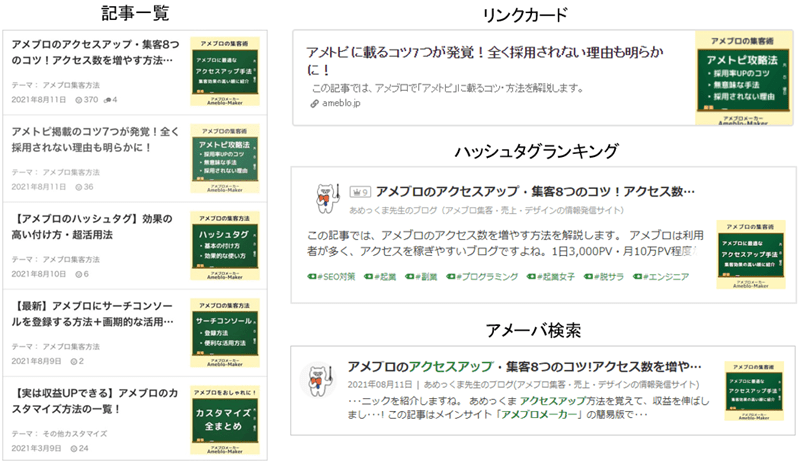Click comment icon beside 4
The image size is (800, 462).
tap(107, 100)
